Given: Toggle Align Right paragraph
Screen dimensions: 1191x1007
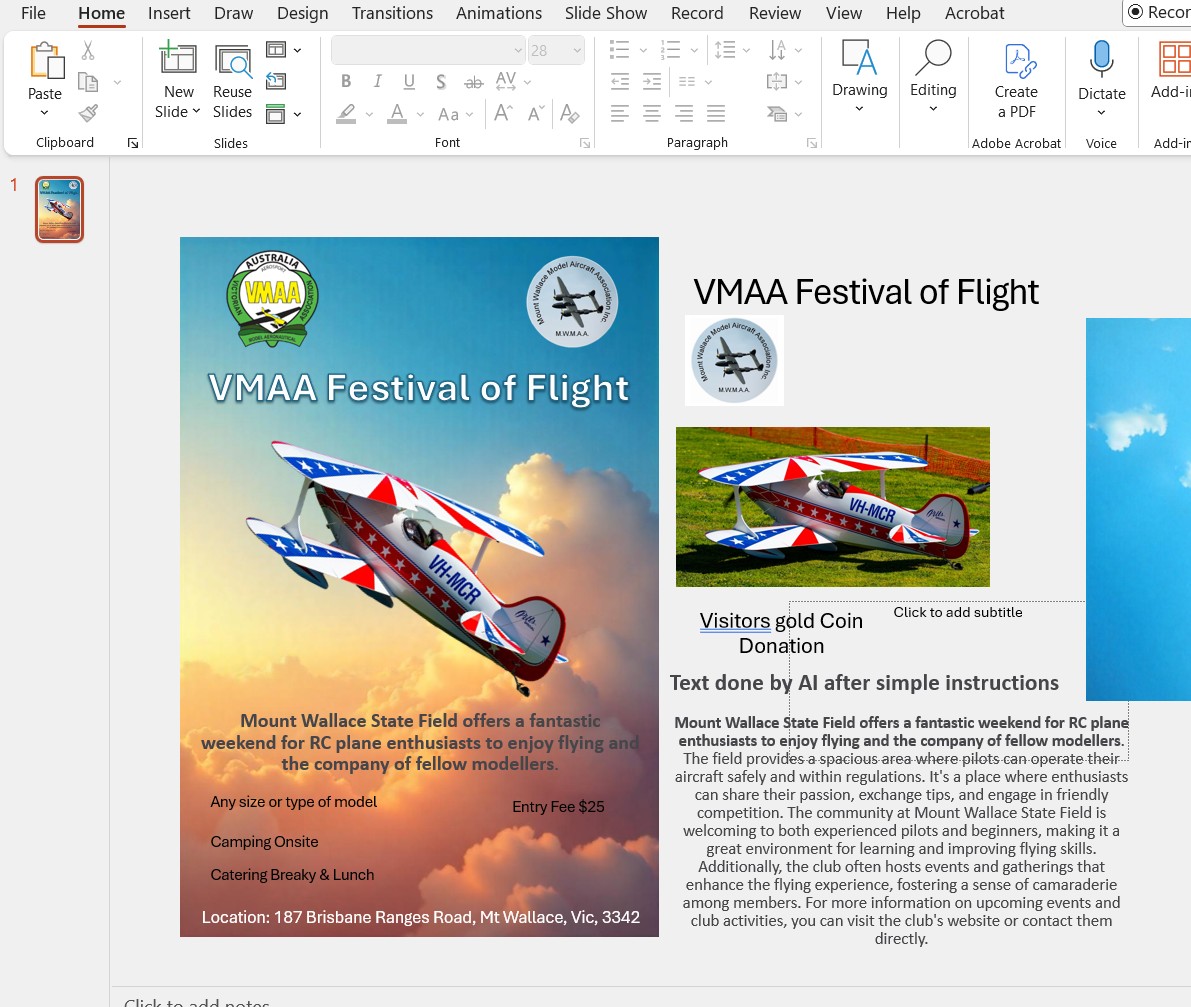Looking at the screenshot, I should (x=684, y=114).
